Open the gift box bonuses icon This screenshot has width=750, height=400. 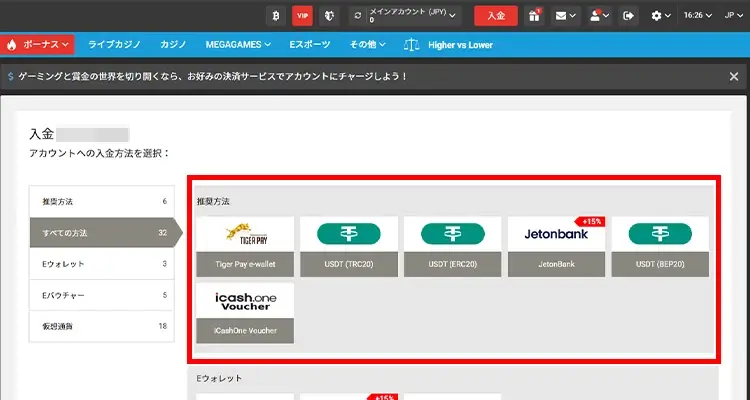[x=534, y=16]
